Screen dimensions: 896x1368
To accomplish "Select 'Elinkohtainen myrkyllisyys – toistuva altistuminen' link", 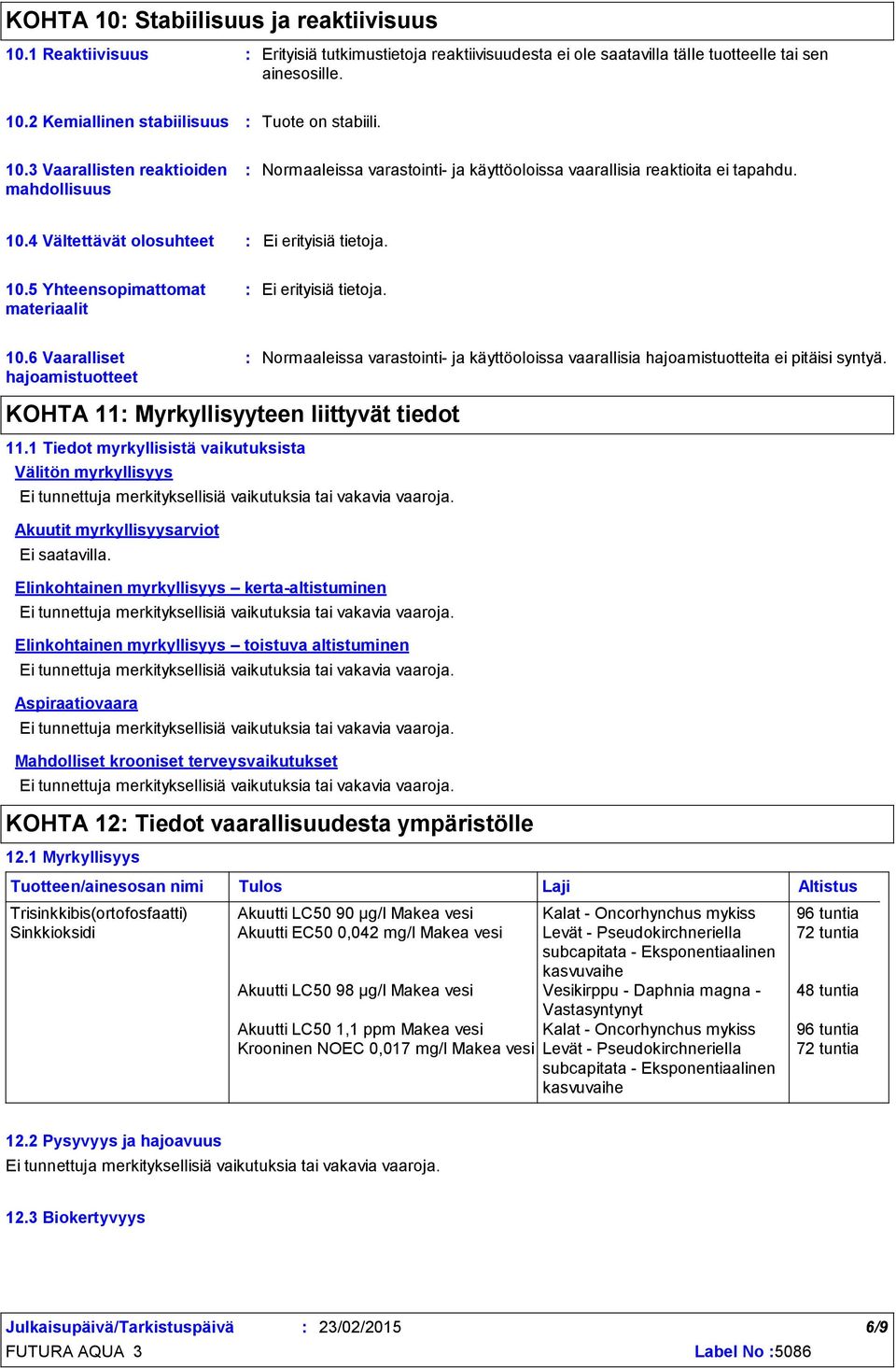I will pos(212,645).
